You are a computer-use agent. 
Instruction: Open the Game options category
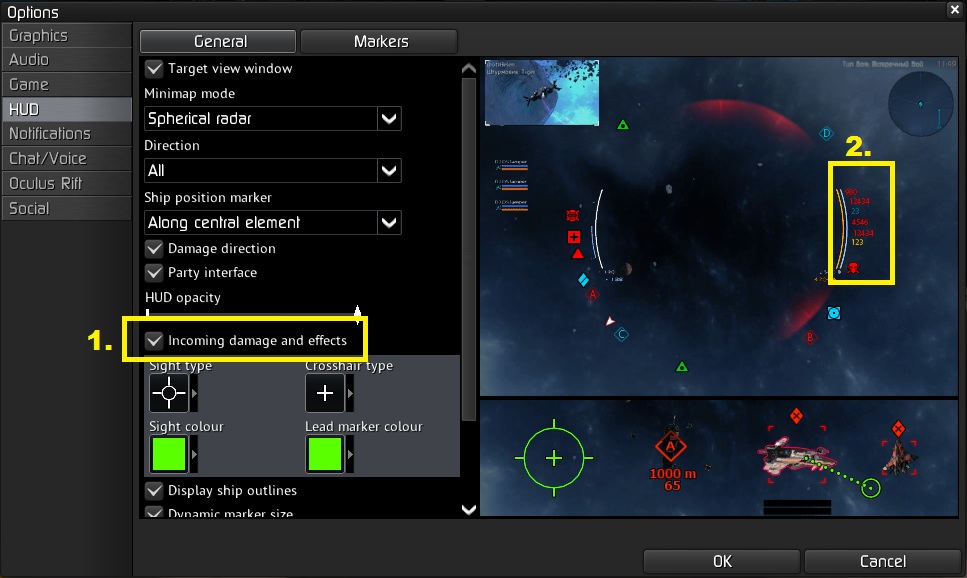(67, 85)
